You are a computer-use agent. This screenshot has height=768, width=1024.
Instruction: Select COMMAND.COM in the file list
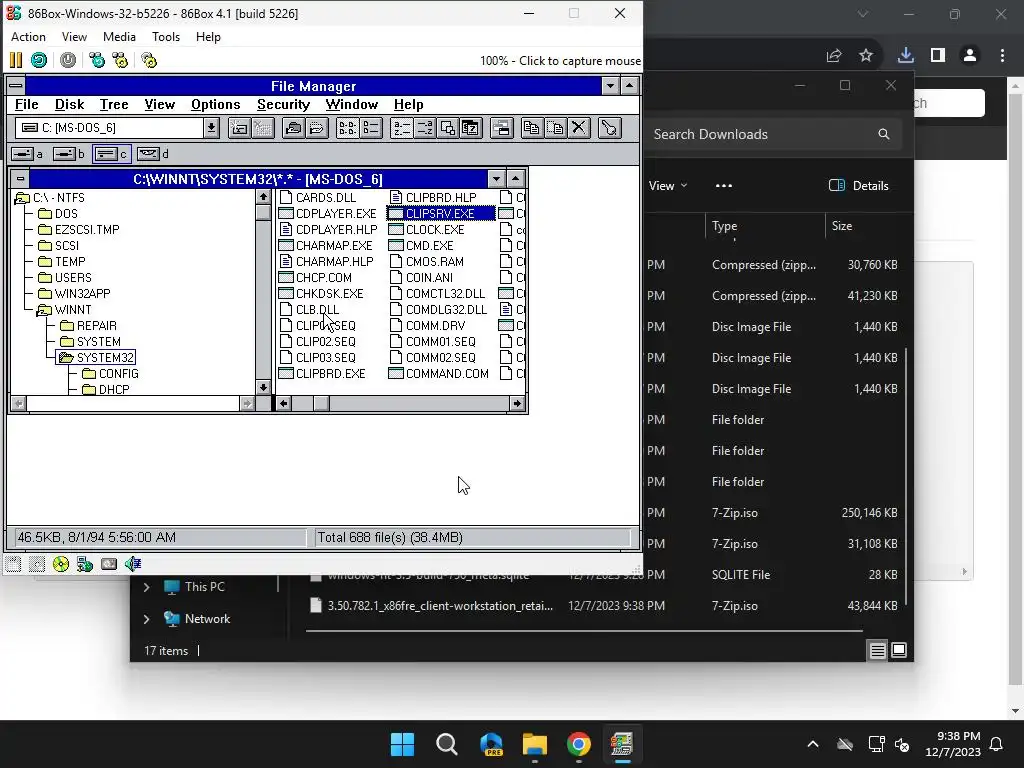tap(439, 374)
